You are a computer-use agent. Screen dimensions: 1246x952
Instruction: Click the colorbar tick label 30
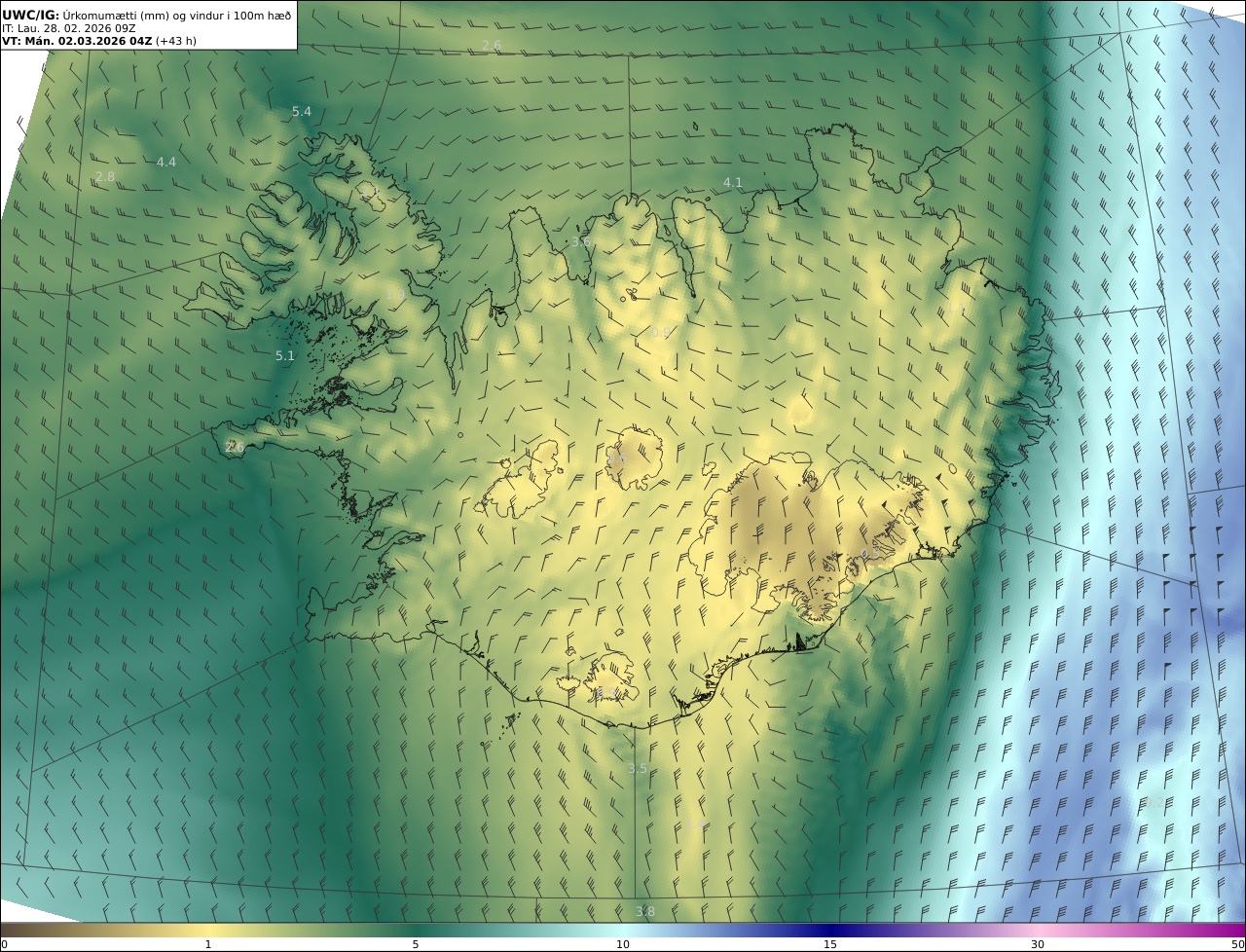1038,944
